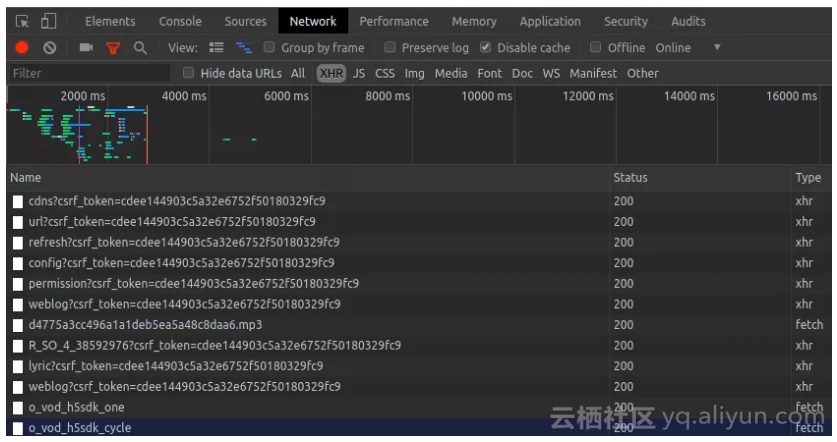
Task: Toggle the orange filter funnel icon
Action: (113, 48)
